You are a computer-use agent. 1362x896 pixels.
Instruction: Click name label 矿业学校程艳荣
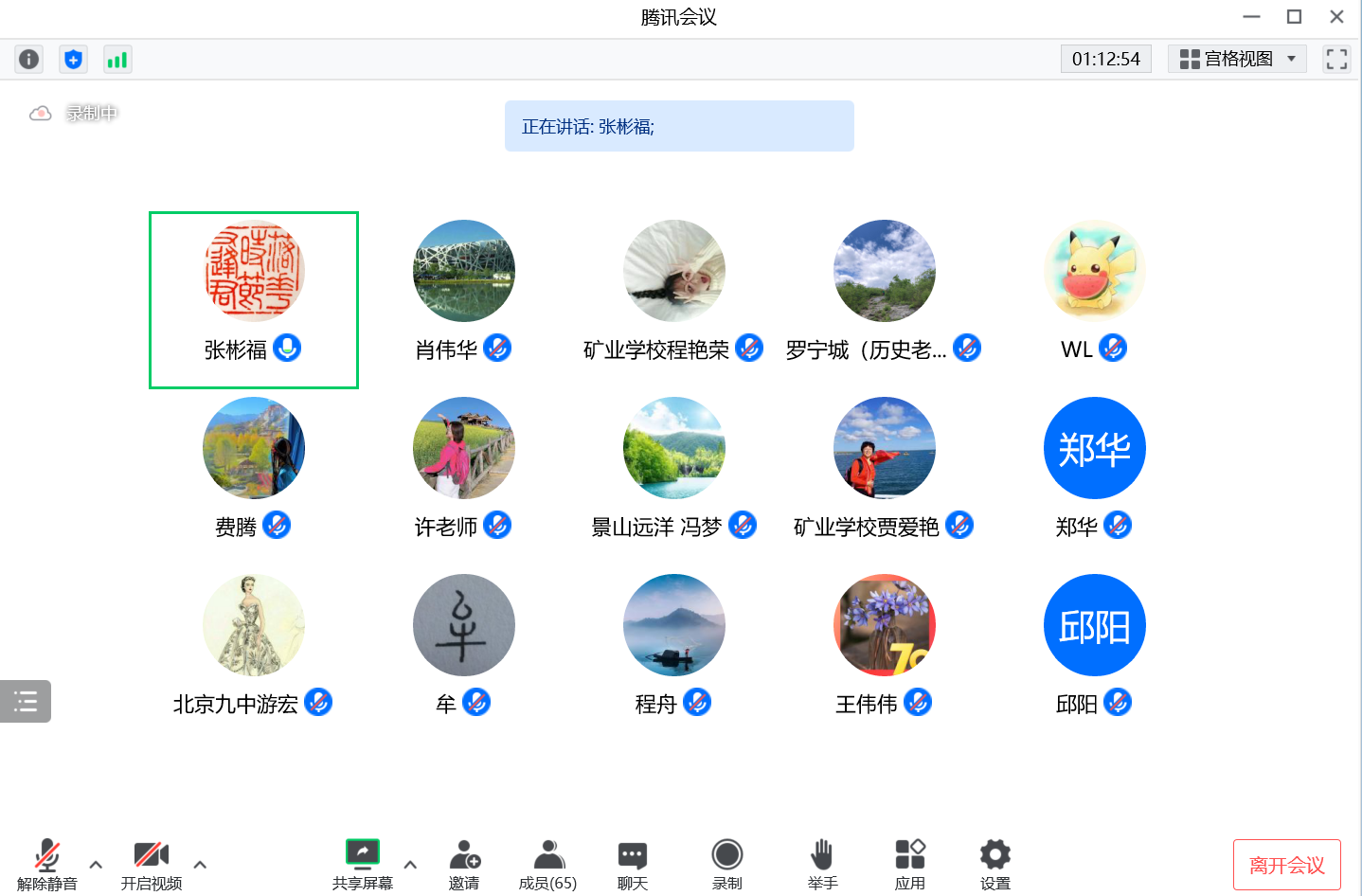point(656,350)
